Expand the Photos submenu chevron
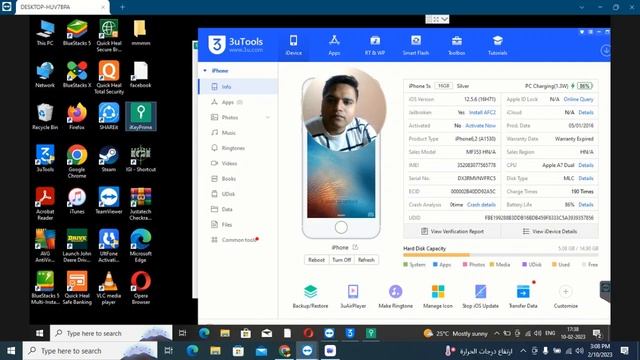 coord(268,118)
